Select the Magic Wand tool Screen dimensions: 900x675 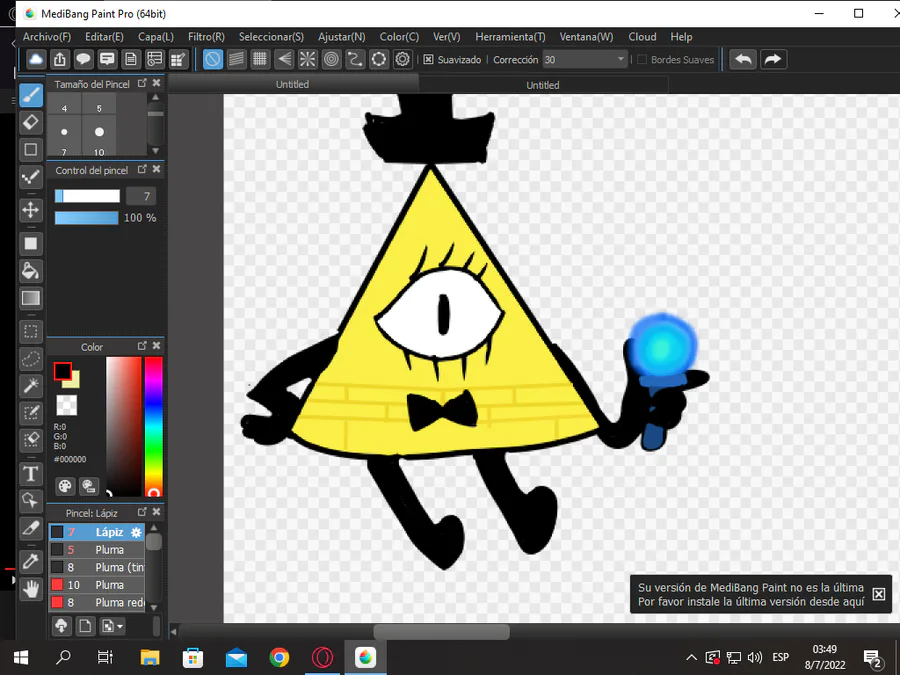coord(31,386)
